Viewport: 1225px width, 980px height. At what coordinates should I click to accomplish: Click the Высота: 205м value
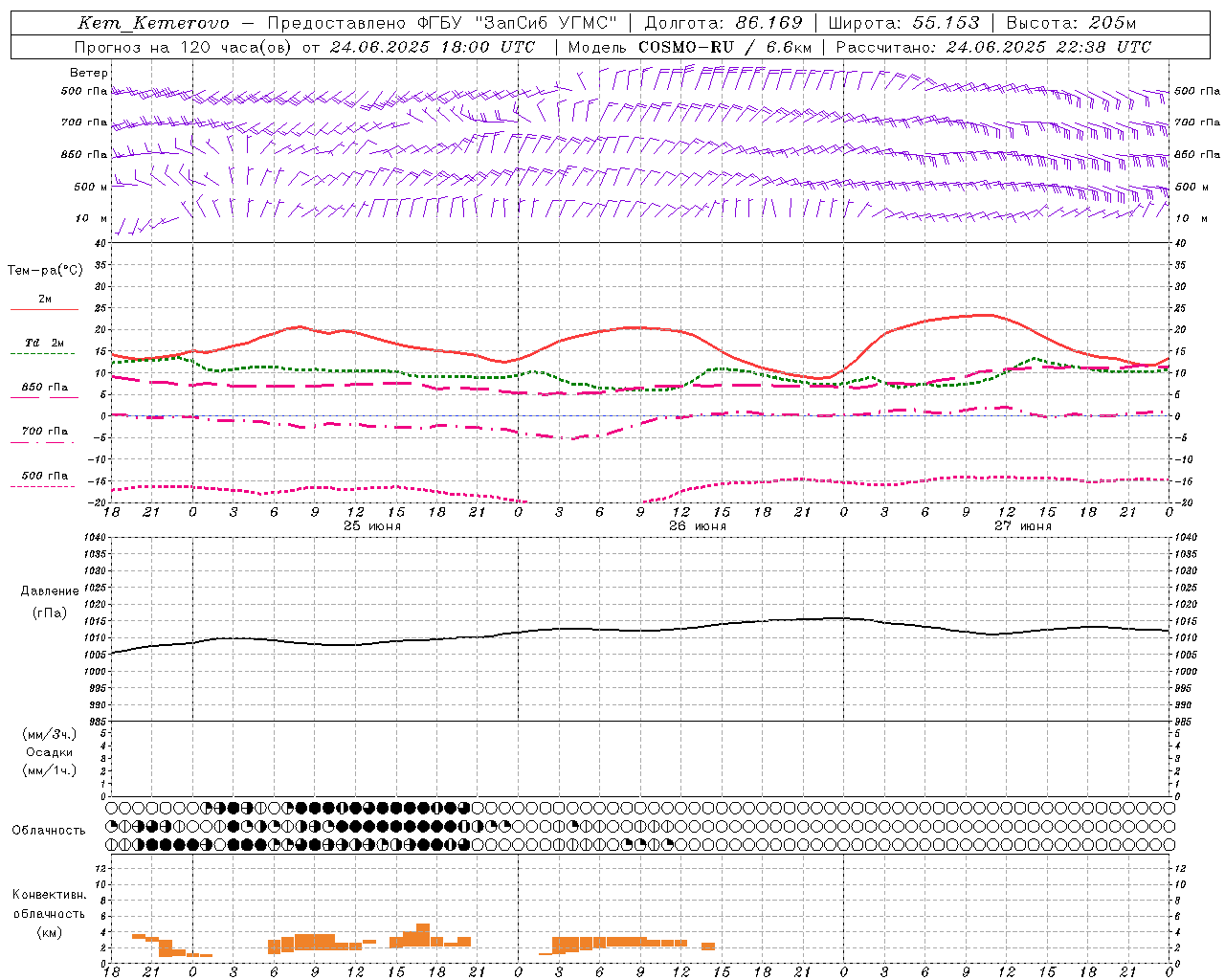(x=1071, y=23)
